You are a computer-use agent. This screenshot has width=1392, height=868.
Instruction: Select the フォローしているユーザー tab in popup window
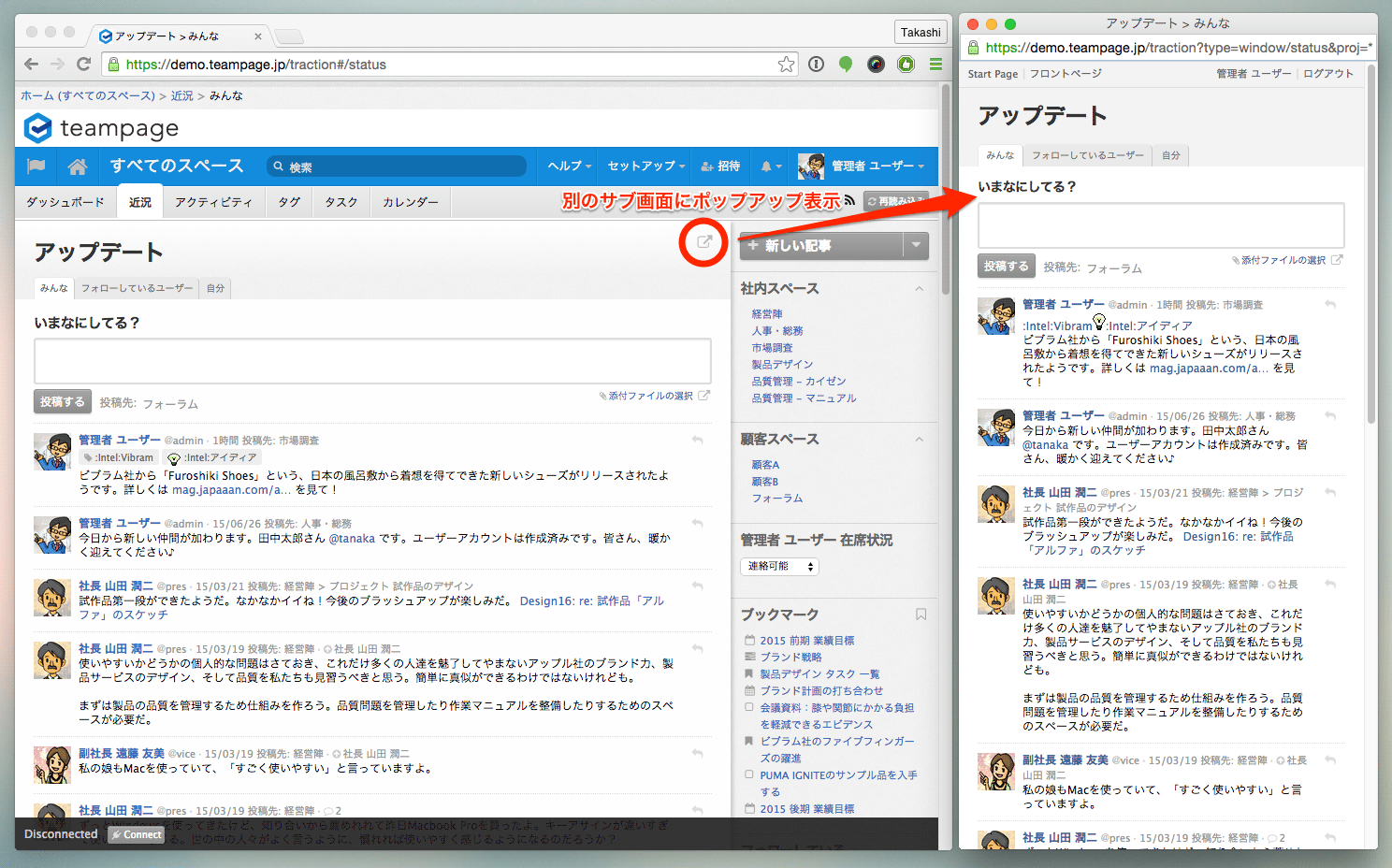pos(1087,155)
